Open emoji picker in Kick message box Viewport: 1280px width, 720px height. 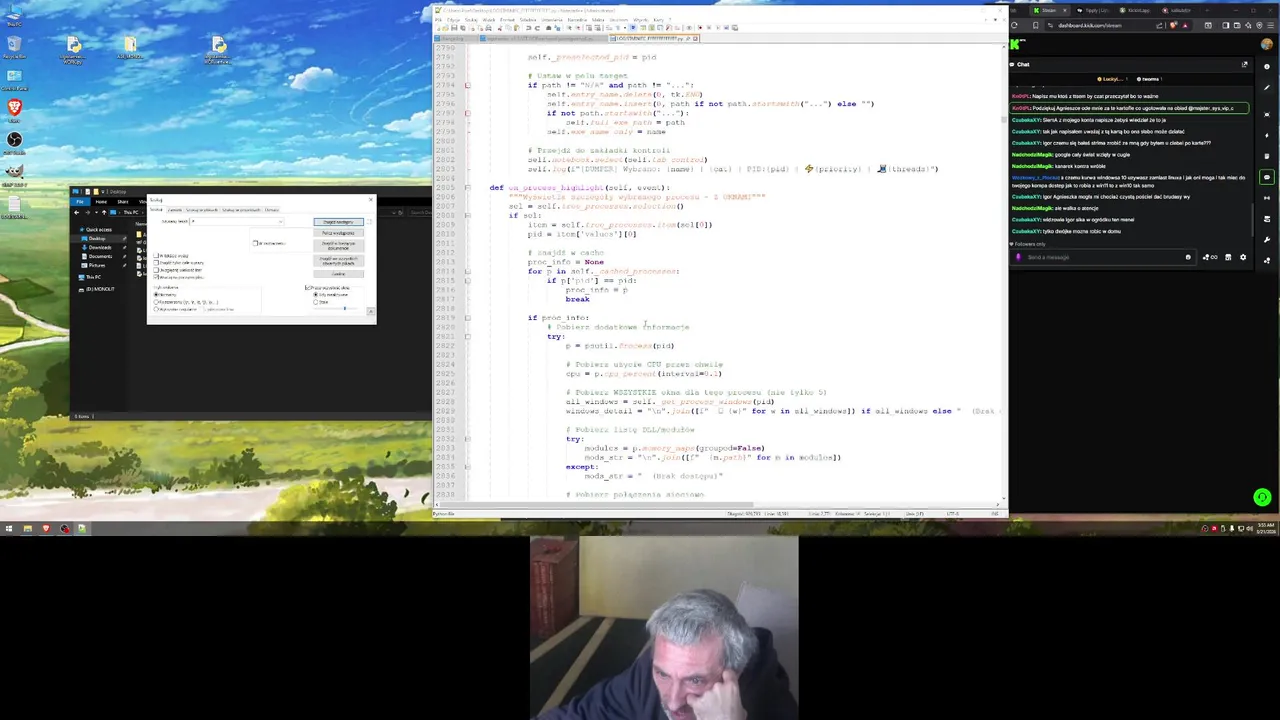[1188, 257]
